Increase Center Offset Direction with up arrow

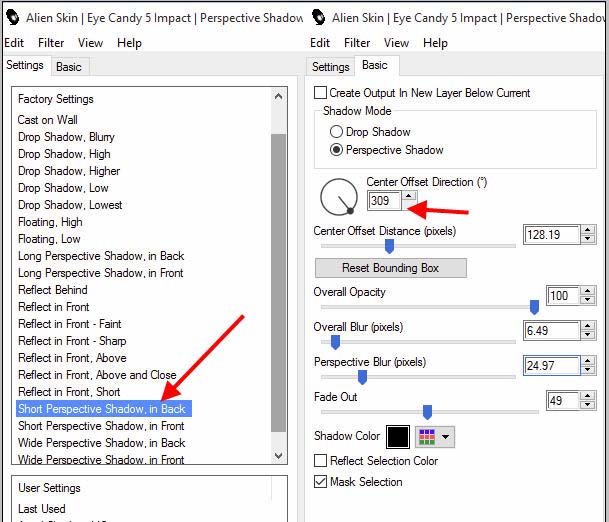[x=408, y=196]
